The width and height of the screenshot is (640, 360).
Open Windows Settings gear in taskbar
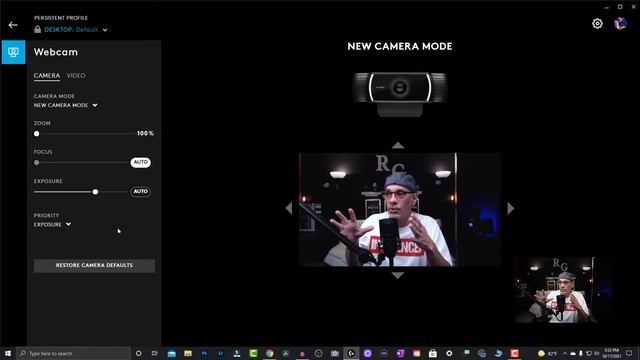coord(449,353)
